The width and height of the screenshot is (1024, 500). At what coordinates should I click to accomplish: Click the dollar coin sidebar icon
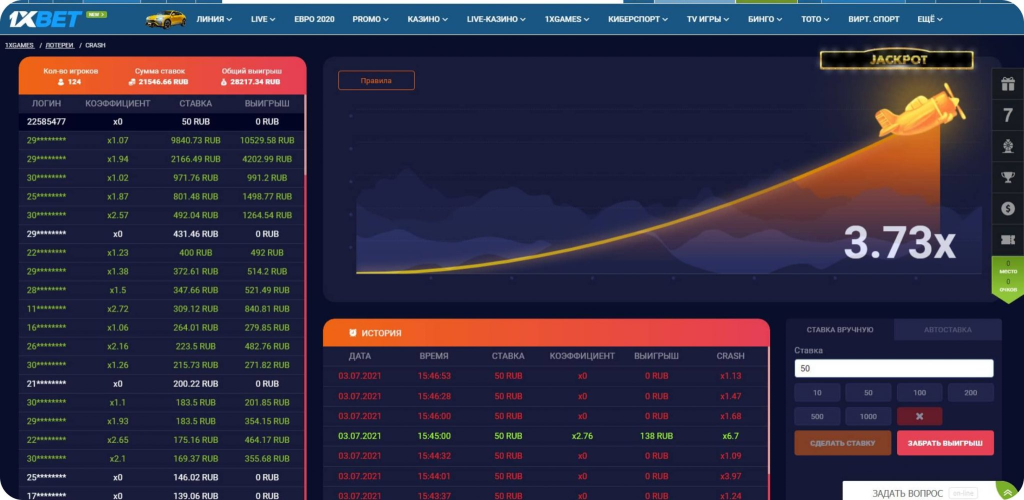coord(1007,209)
